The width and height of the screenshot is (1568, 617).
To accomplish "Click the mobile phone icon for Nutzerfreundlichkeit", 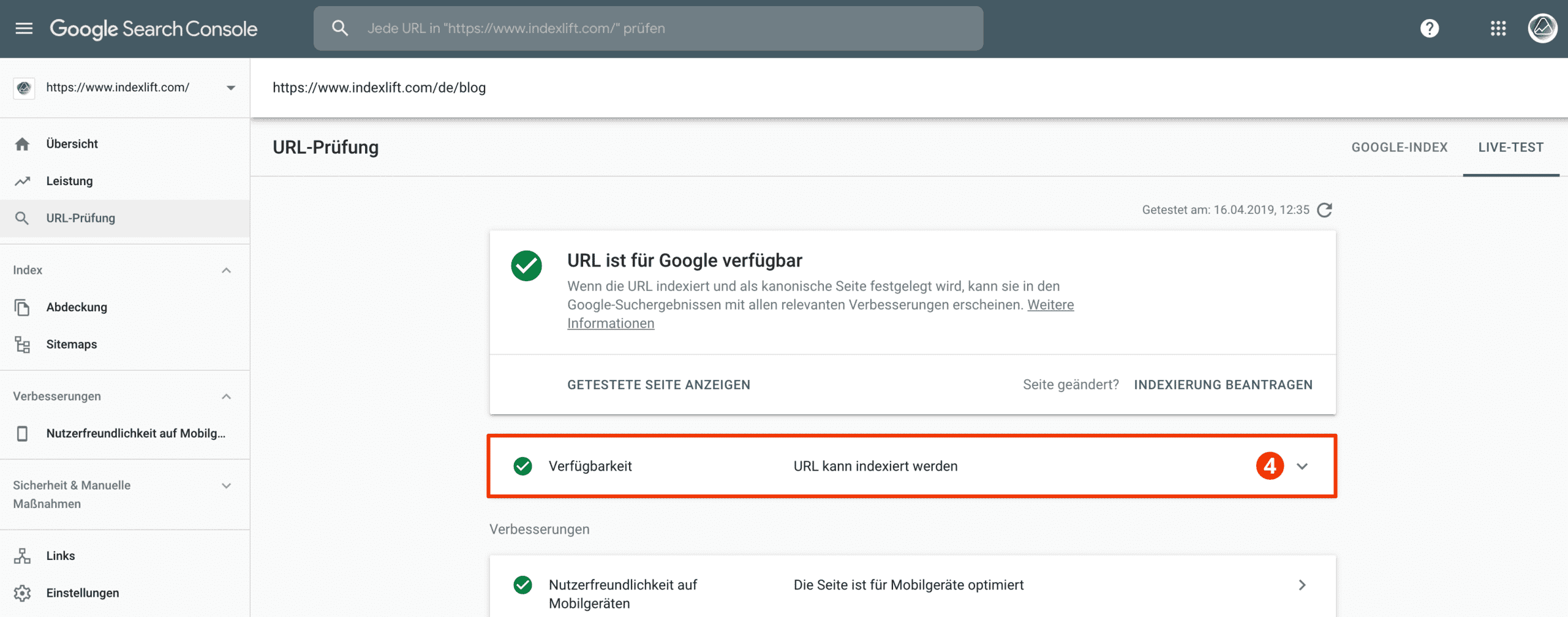I will (22, 434).
